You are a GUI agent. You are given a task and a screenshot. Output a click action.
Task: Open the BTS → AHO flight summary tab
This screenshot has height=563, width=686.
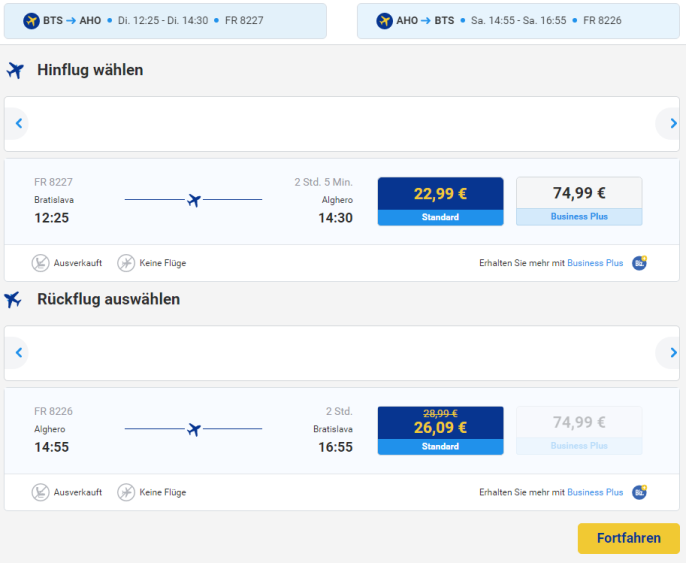coord(165,21)
